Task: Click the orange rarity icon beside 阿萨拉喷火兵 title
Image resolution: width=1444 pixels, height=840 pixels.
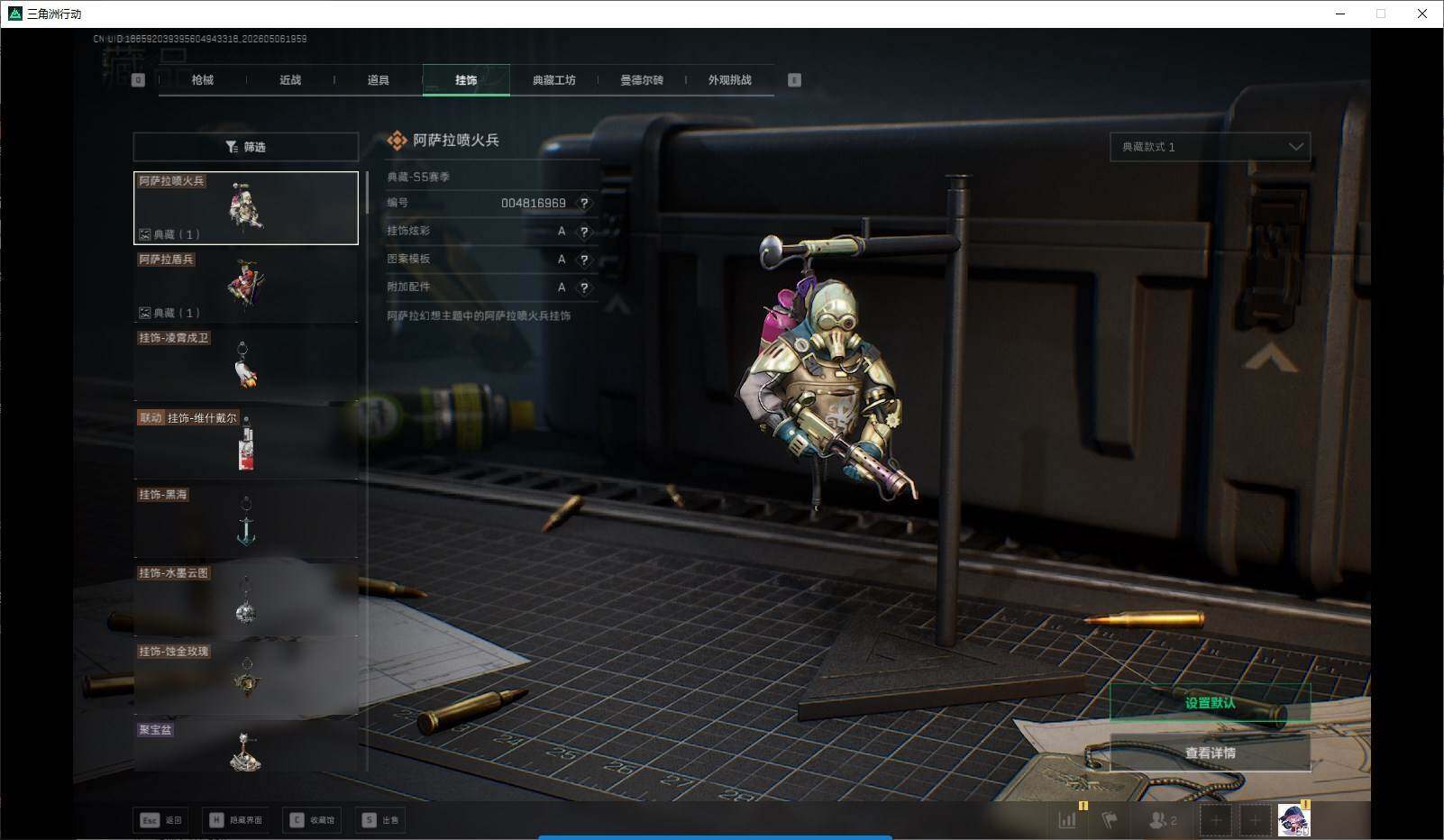Action: click(397, 141)
